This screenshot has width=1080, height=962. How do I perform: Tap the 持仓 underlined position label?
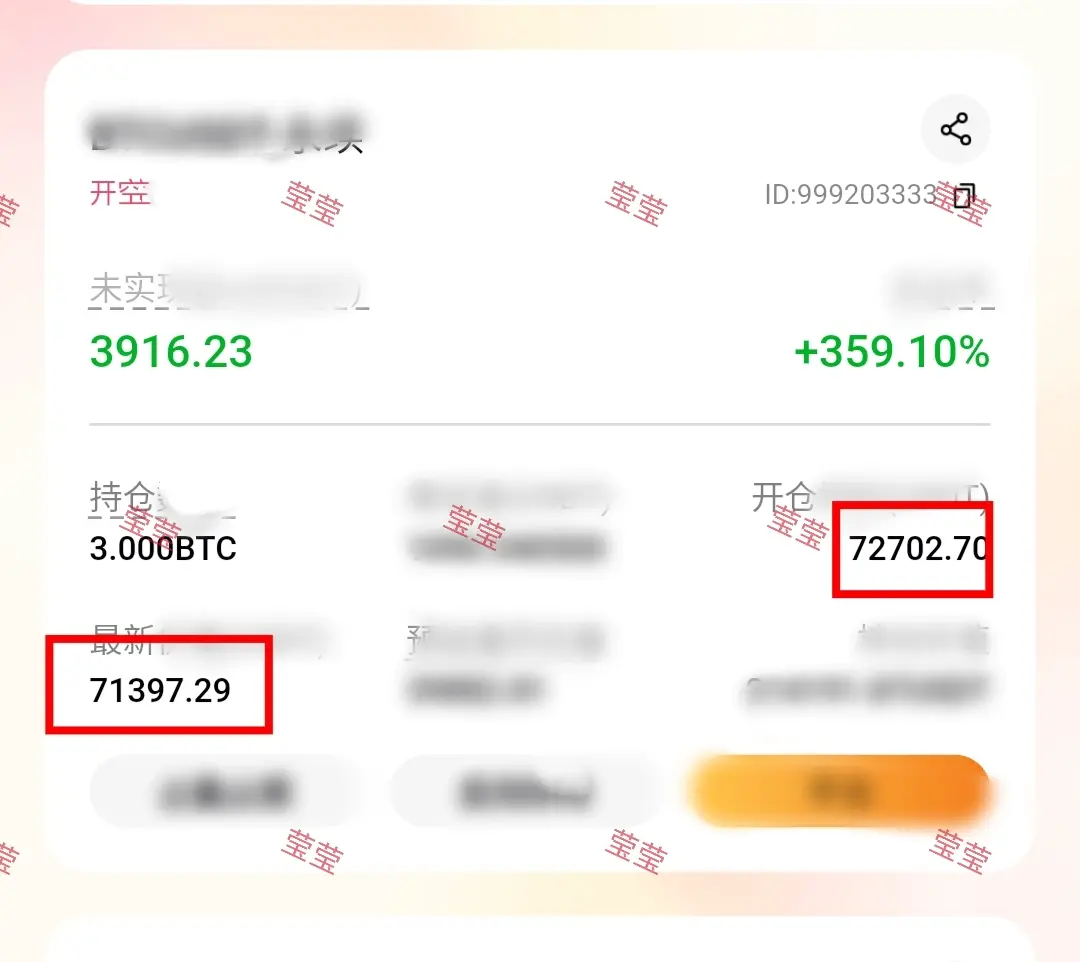[x=162, y=497]
